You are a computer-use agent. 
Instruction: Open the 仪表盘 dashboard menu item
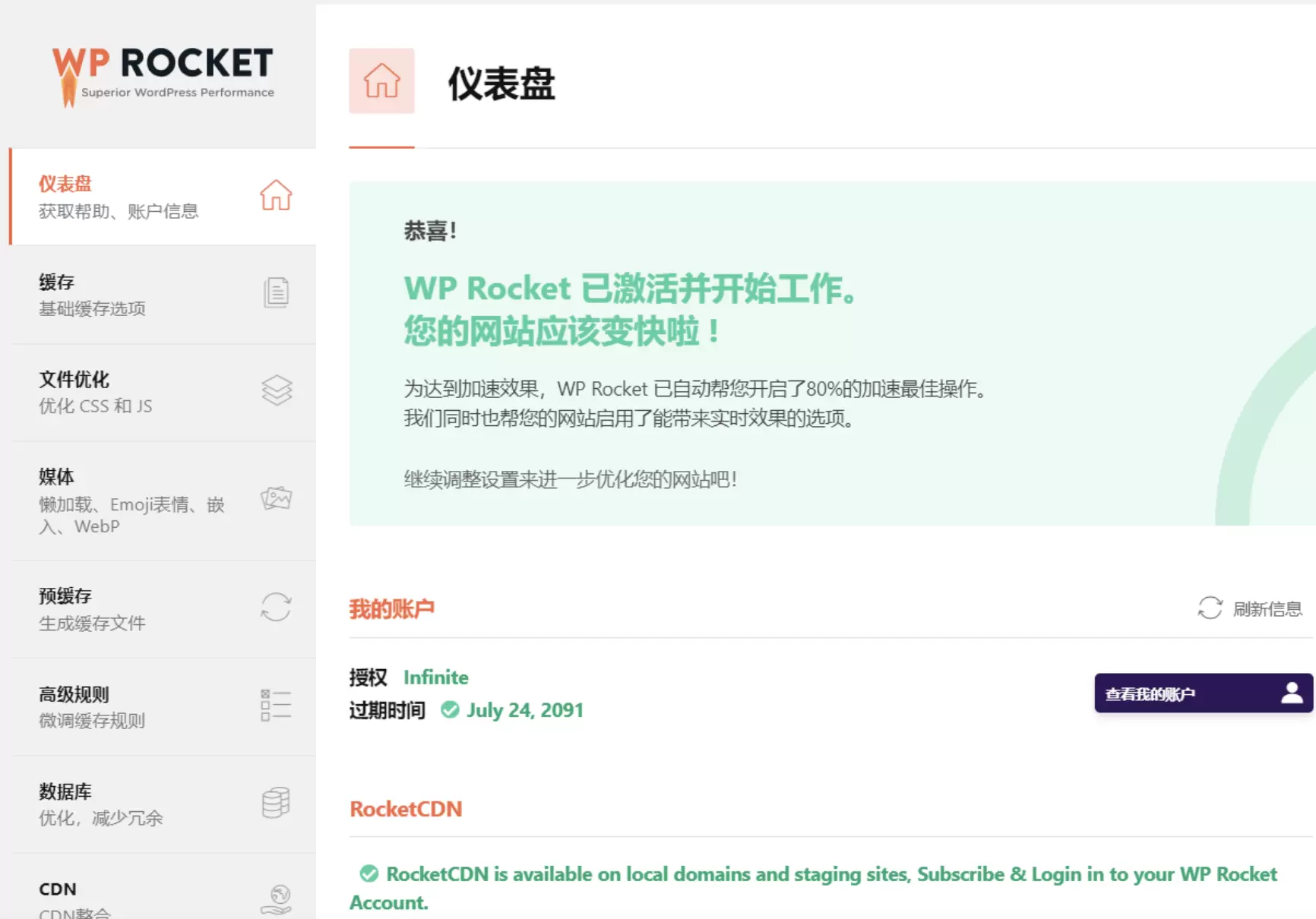(163, 197)
